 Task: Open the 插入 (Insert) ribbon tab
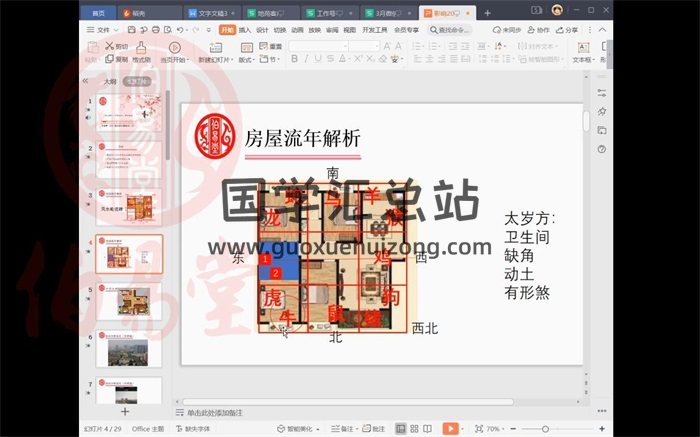coord(245,30)
